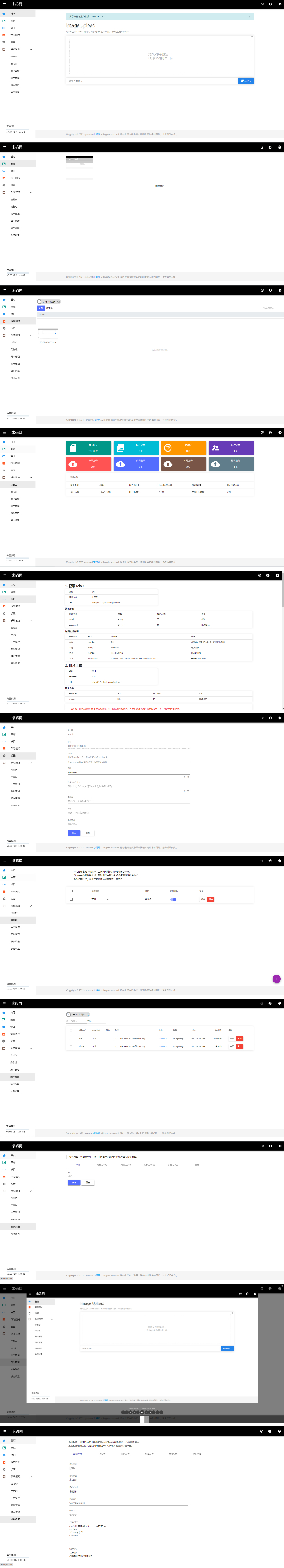
Task: Click question mark icon in orange dashboard card
Action: (168, 447)
